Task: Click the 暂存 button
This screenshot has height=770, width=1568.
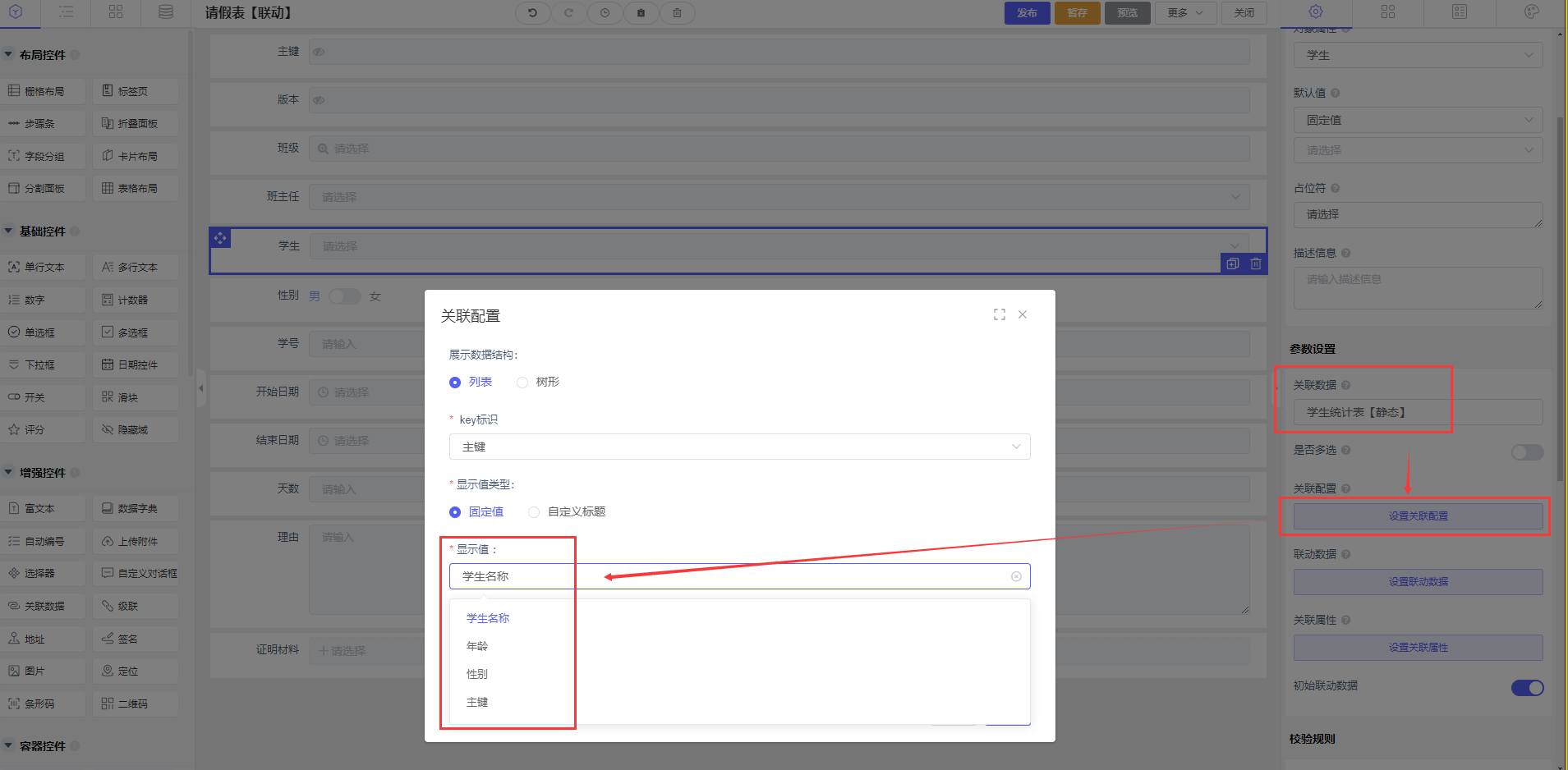Action: coord(1077,13)
